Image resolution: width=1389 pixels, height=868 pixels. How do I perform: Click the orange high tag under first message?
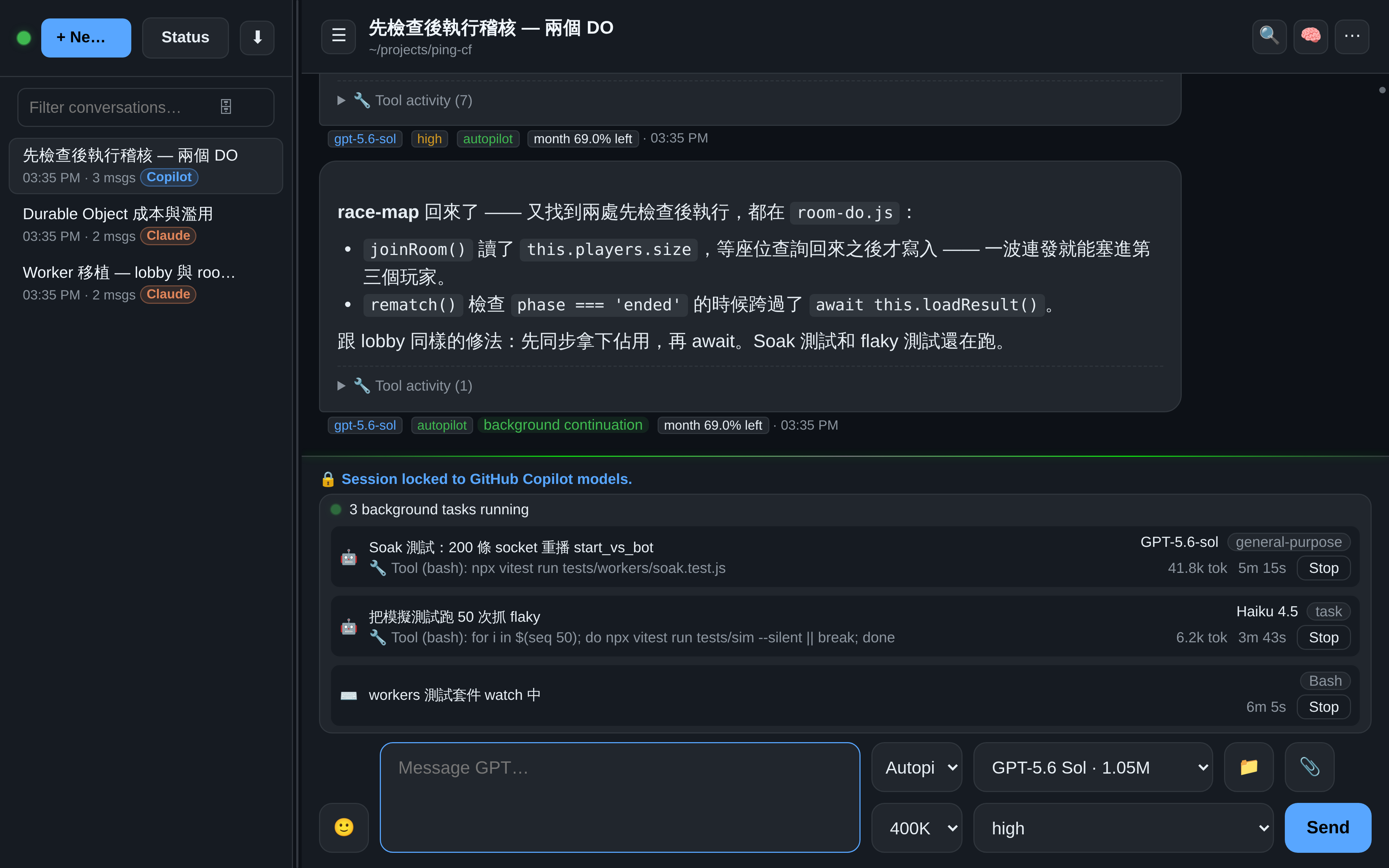coord(429,139)
